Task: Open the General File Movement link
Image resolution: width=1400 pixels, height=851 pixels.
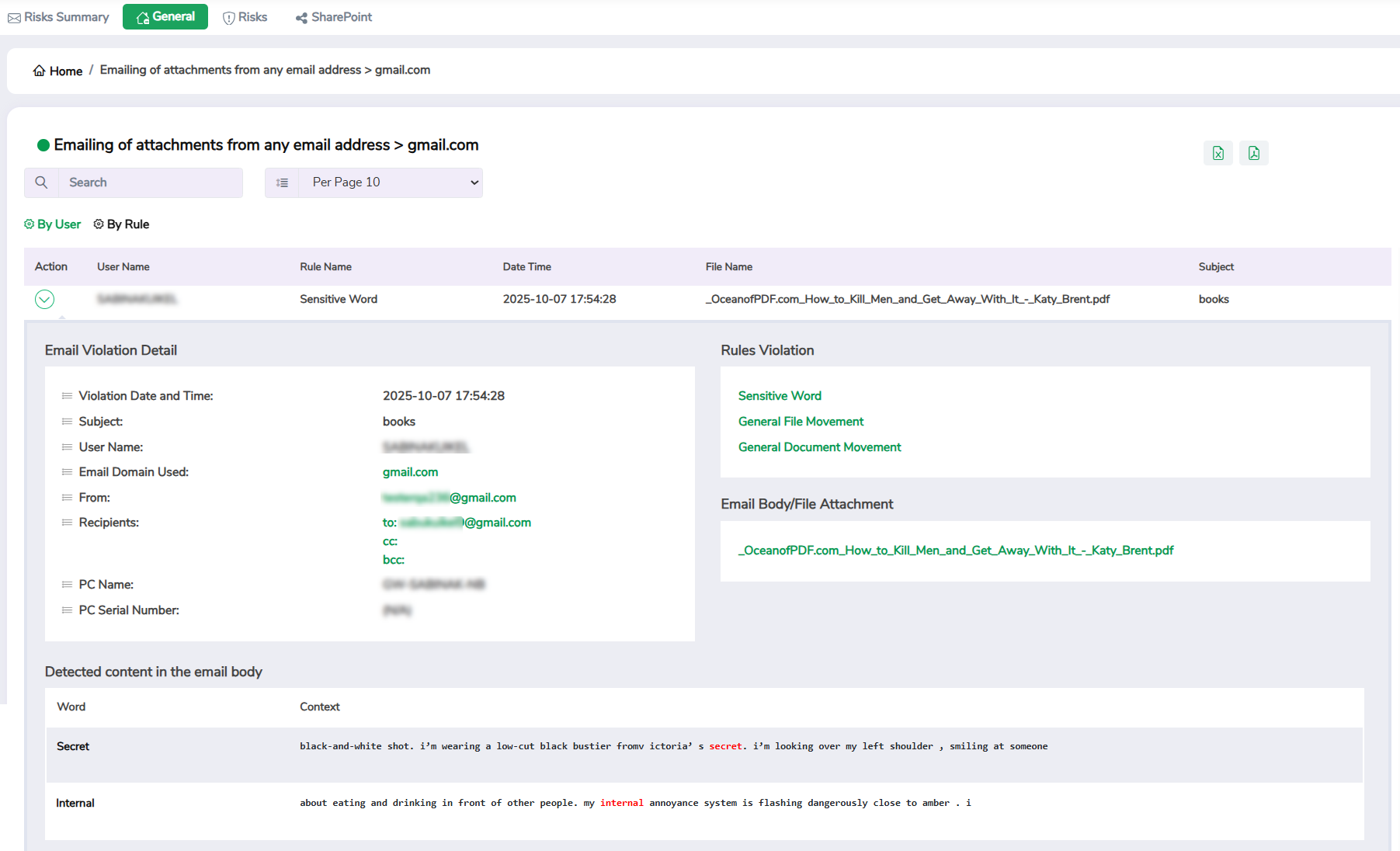Action: click(801, 422)
